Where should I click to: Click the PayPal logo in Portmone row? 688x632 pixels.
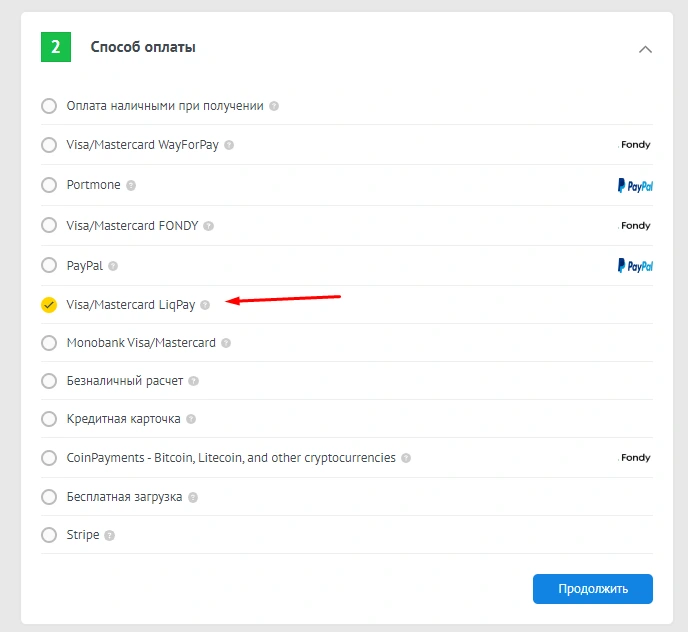pyautogui.click(x=635, y=185)
